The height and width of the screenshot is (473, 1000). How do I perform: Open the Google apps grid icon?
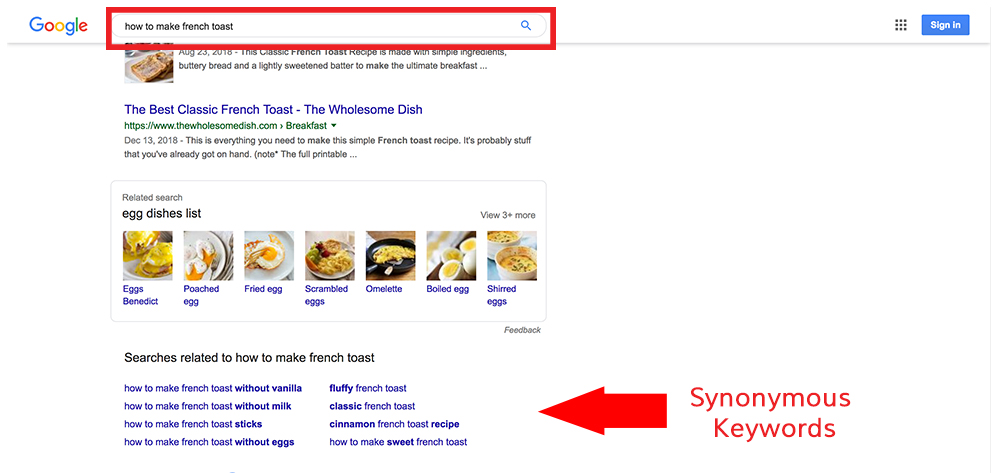[901, 25]
